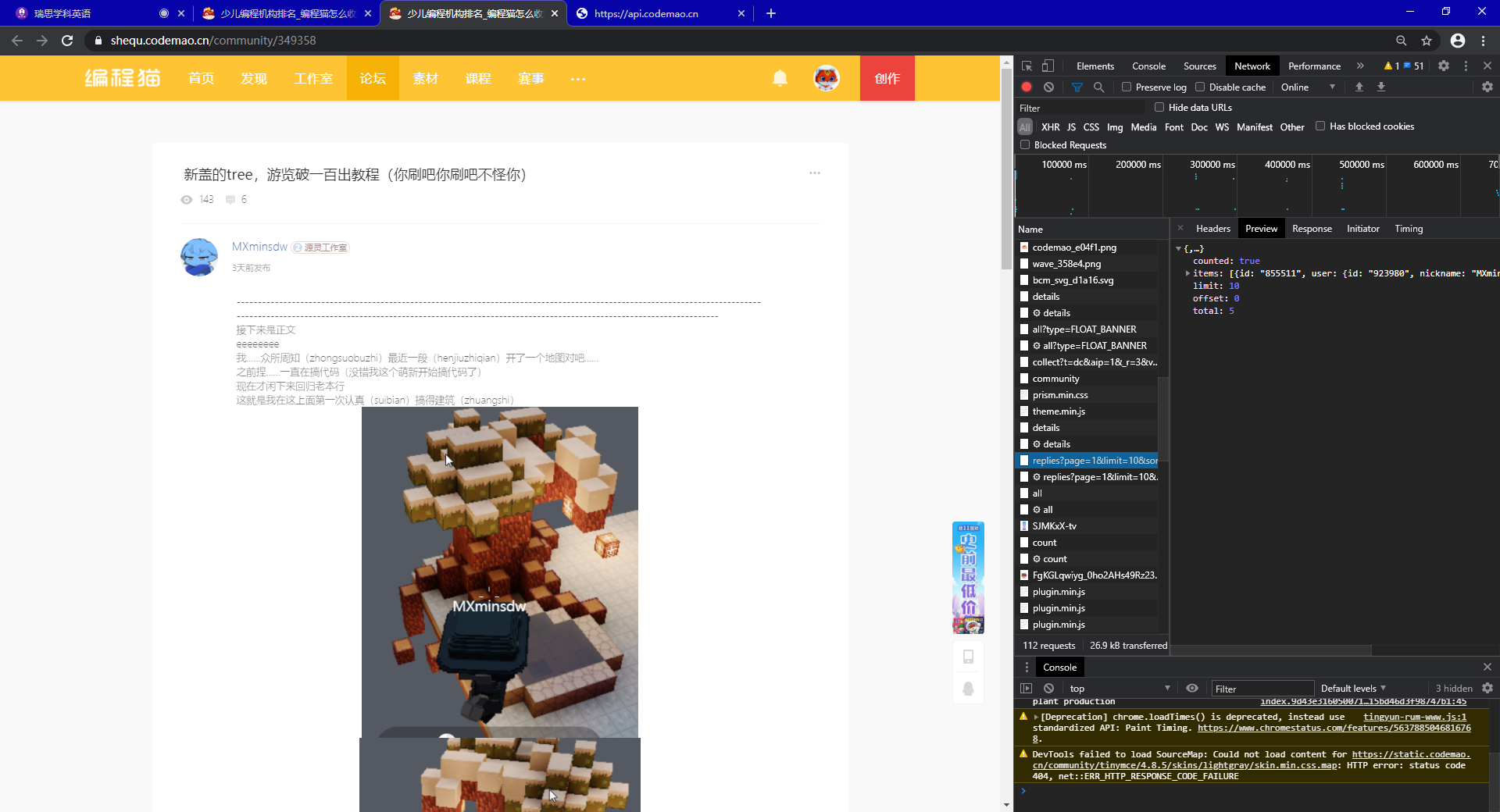Switch to the Sources panel

(1200, 66)
